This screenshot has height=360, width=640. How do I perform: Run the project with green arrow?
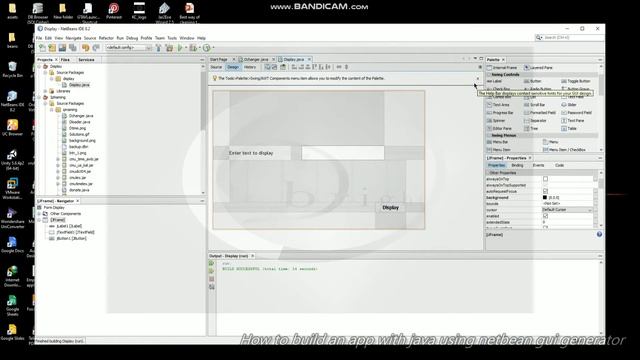(x=180, y=48)
